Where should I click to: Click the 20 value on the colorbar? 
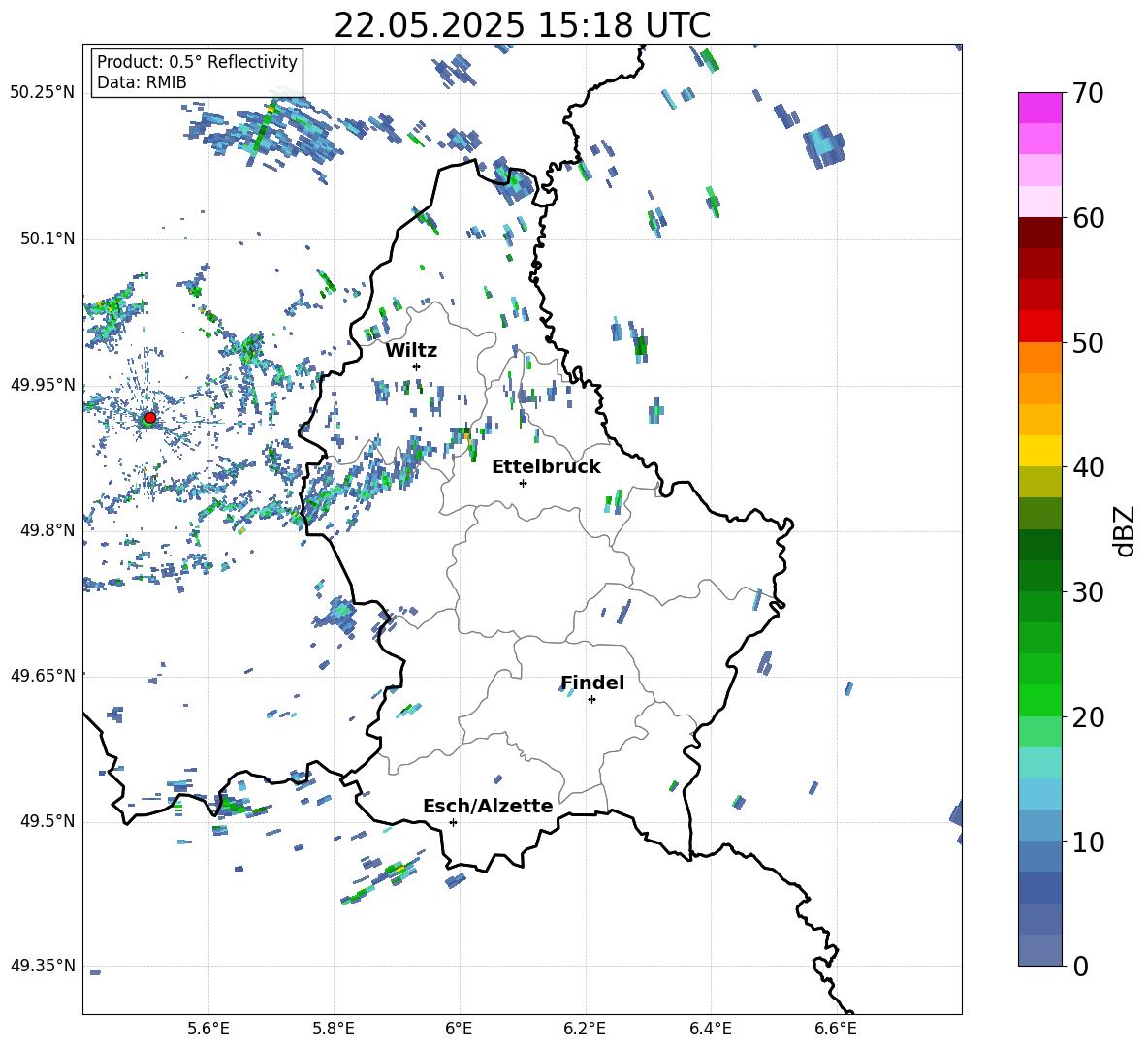pos(1088,716)
